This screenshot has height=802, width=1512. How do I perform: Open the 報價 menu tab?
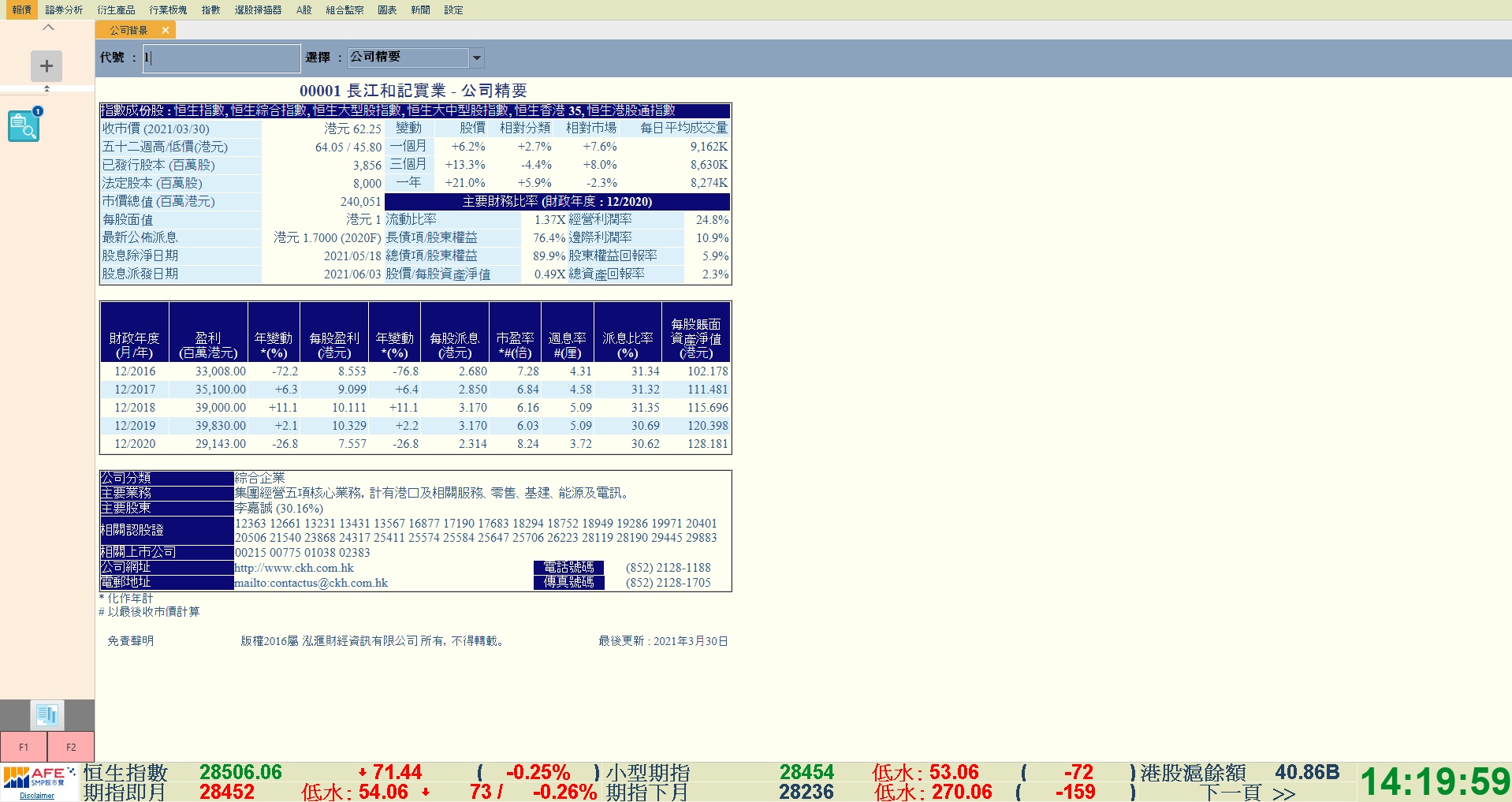(21, 9)
